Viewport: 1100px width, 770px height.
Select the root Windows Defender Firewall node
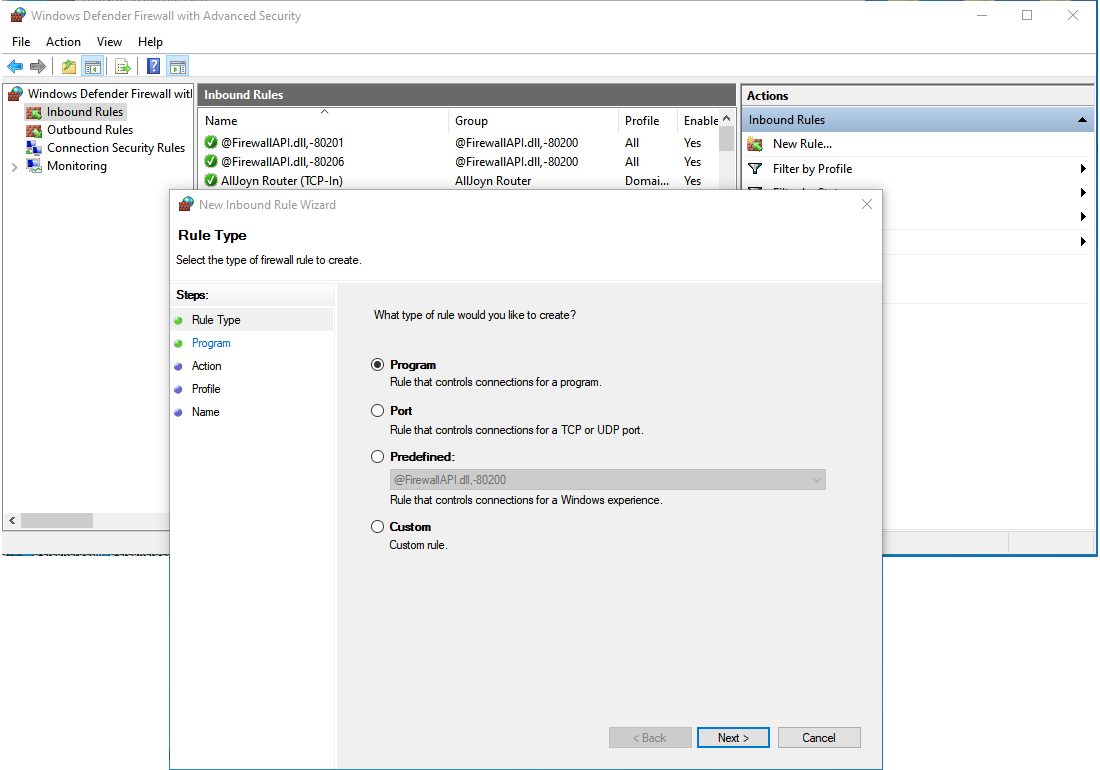109,94
